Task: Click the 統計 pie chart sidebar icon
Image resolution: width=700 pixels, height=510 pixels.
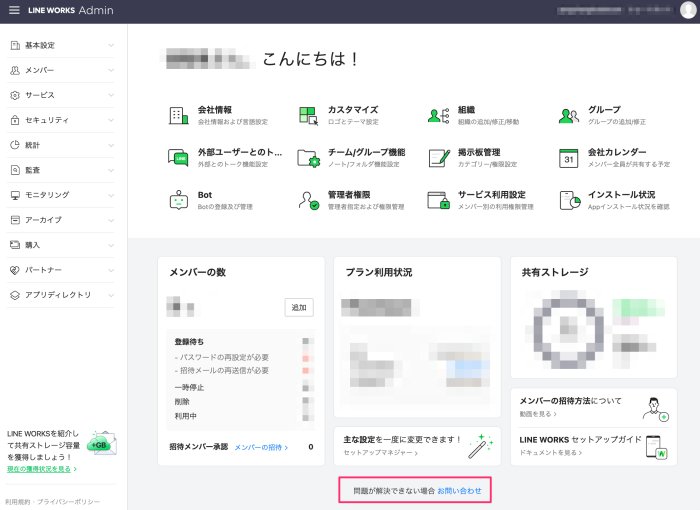Action: (15, 145)
